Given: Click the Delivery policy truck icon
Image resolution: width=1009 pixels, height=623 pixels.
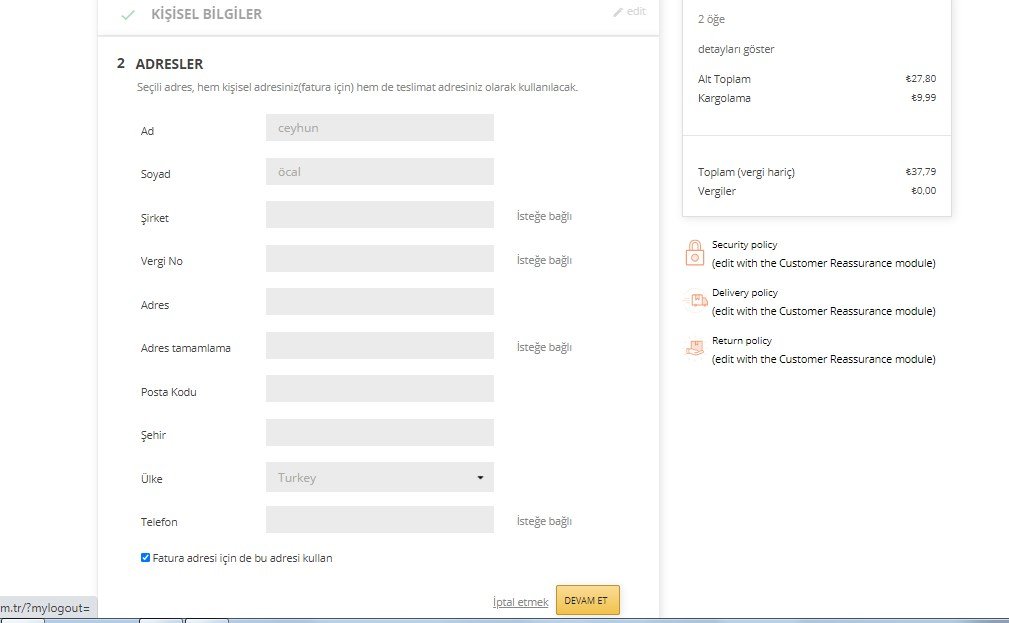Looking at the screenshot, I should (696, 301).
